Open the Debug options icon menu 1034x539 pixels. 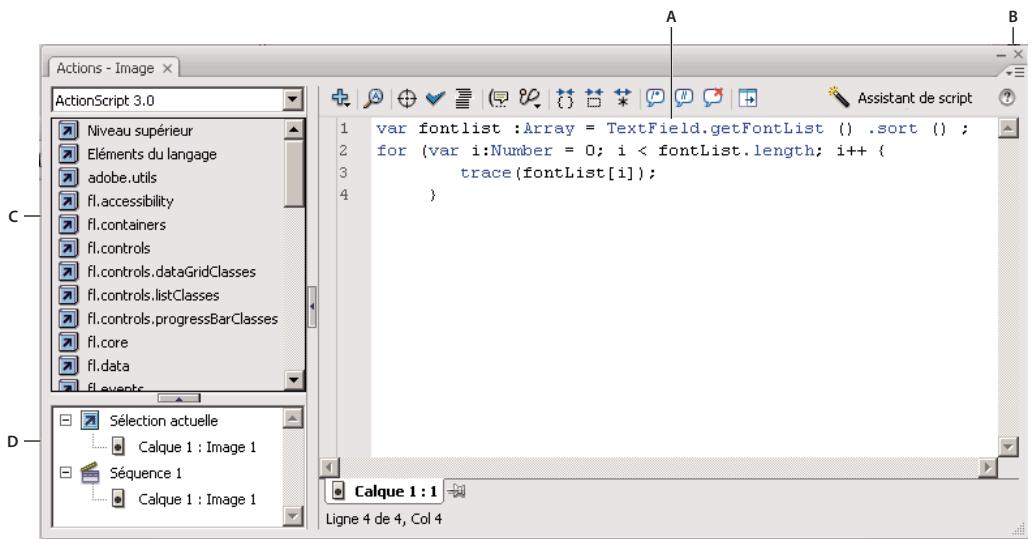pos(530,98)
